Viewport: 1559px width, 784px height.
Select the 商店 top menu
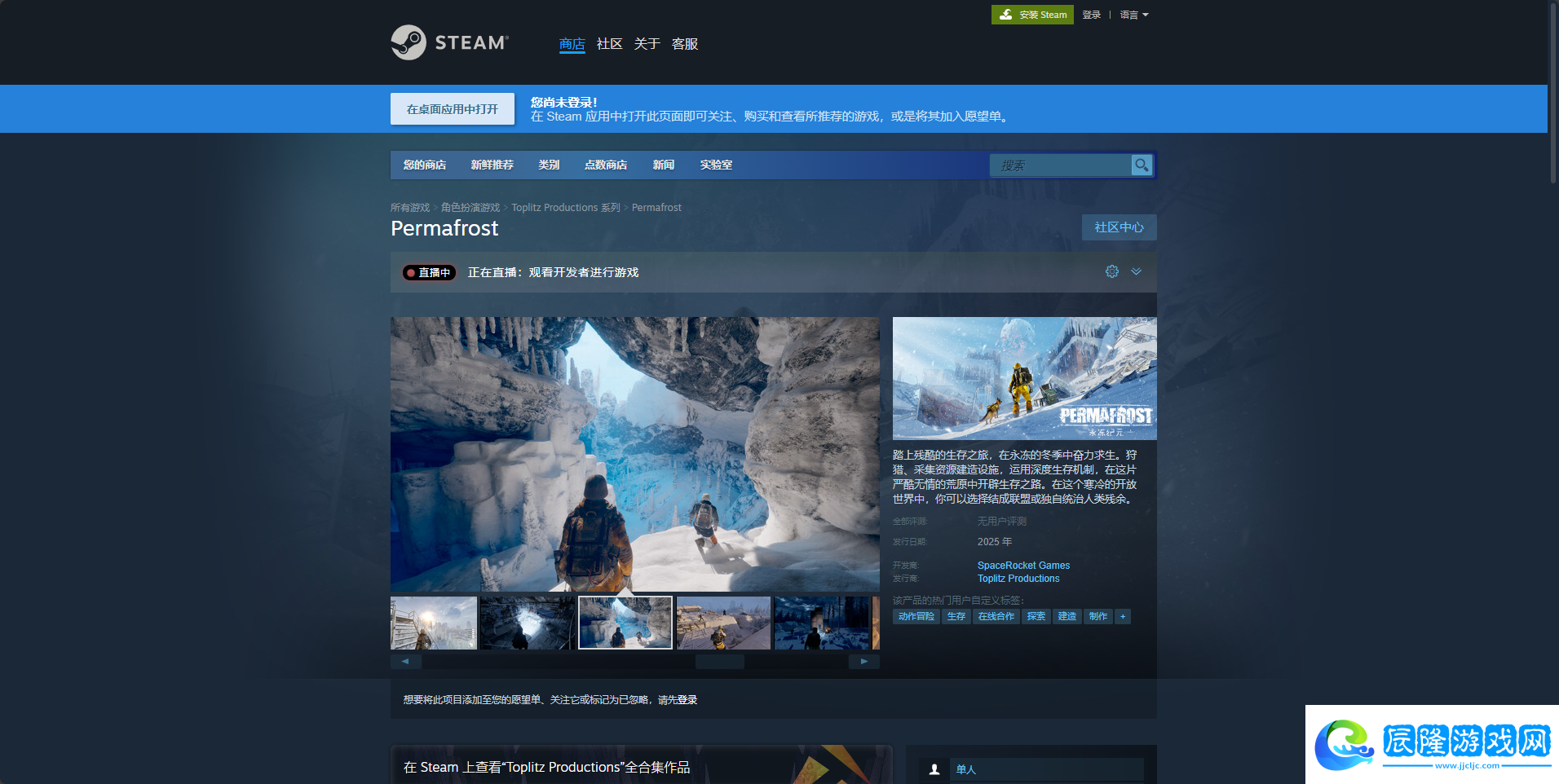coord(572,44)
